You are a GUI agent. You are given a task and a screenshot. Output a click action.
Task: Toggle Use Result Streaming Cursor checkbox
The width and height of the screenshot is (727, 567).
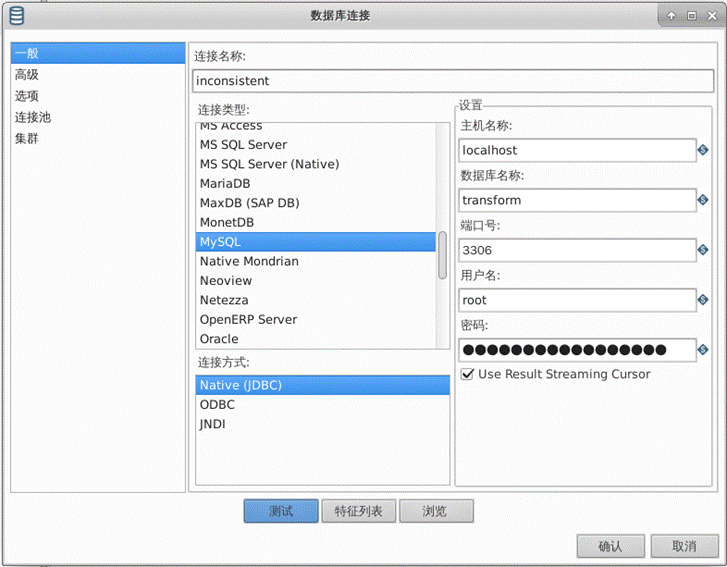[467, 374]
